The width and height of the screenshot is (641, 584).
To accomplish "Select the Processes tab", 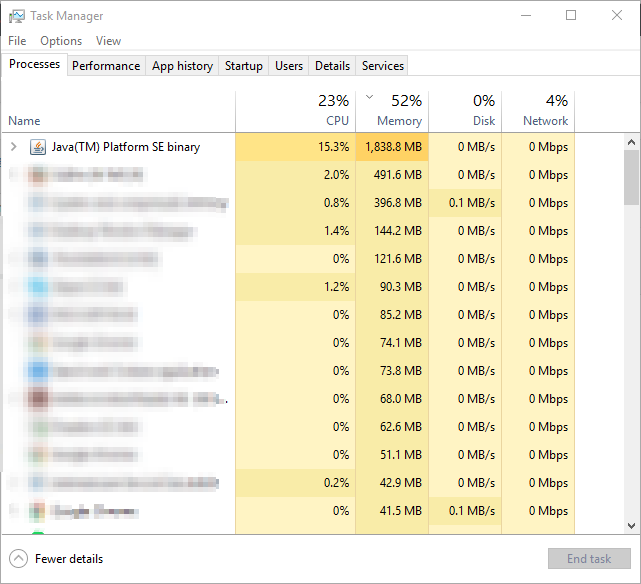I will (x=34, y=64).
